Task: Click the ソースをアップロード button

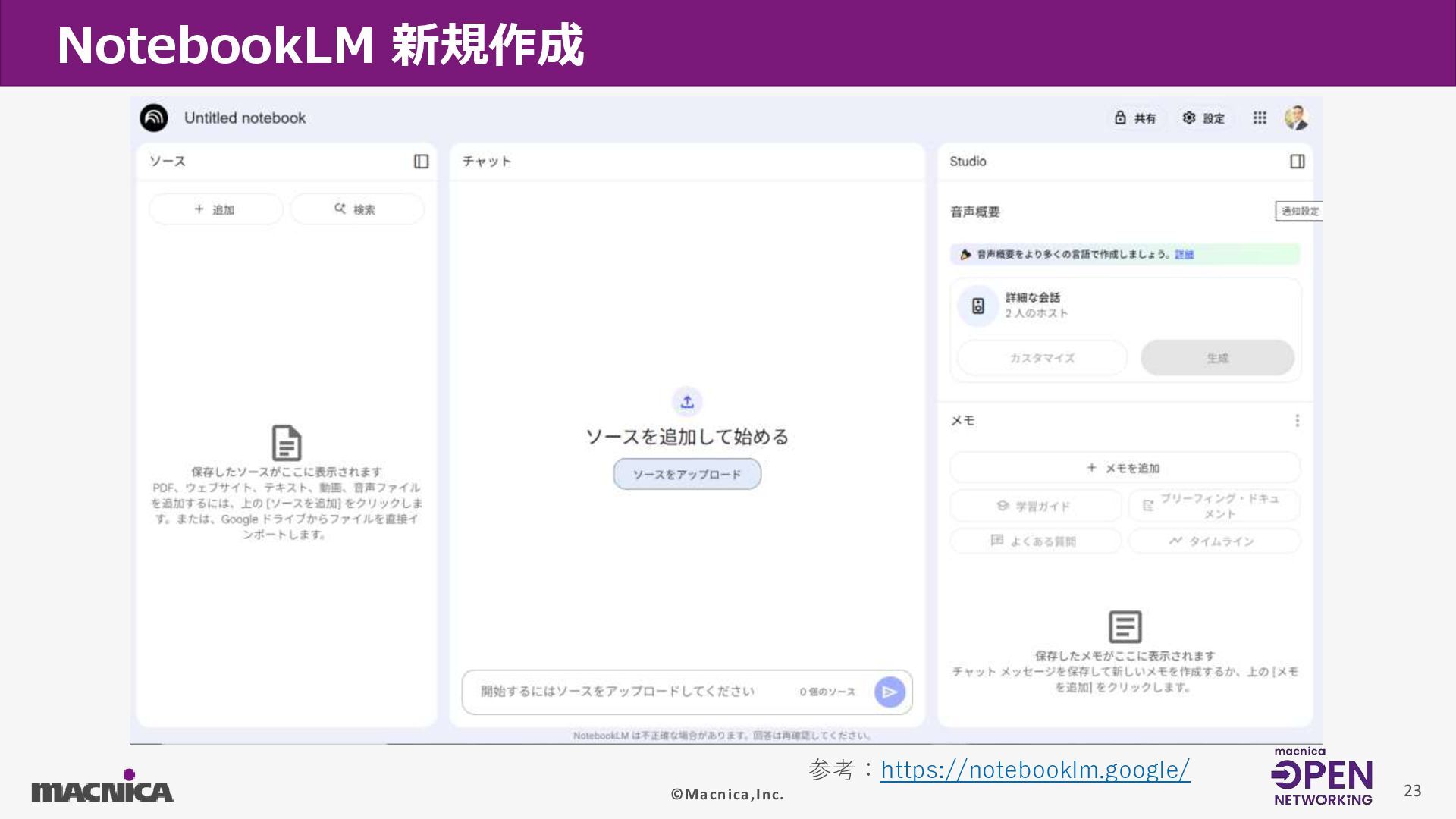Action: coord(687,474)
